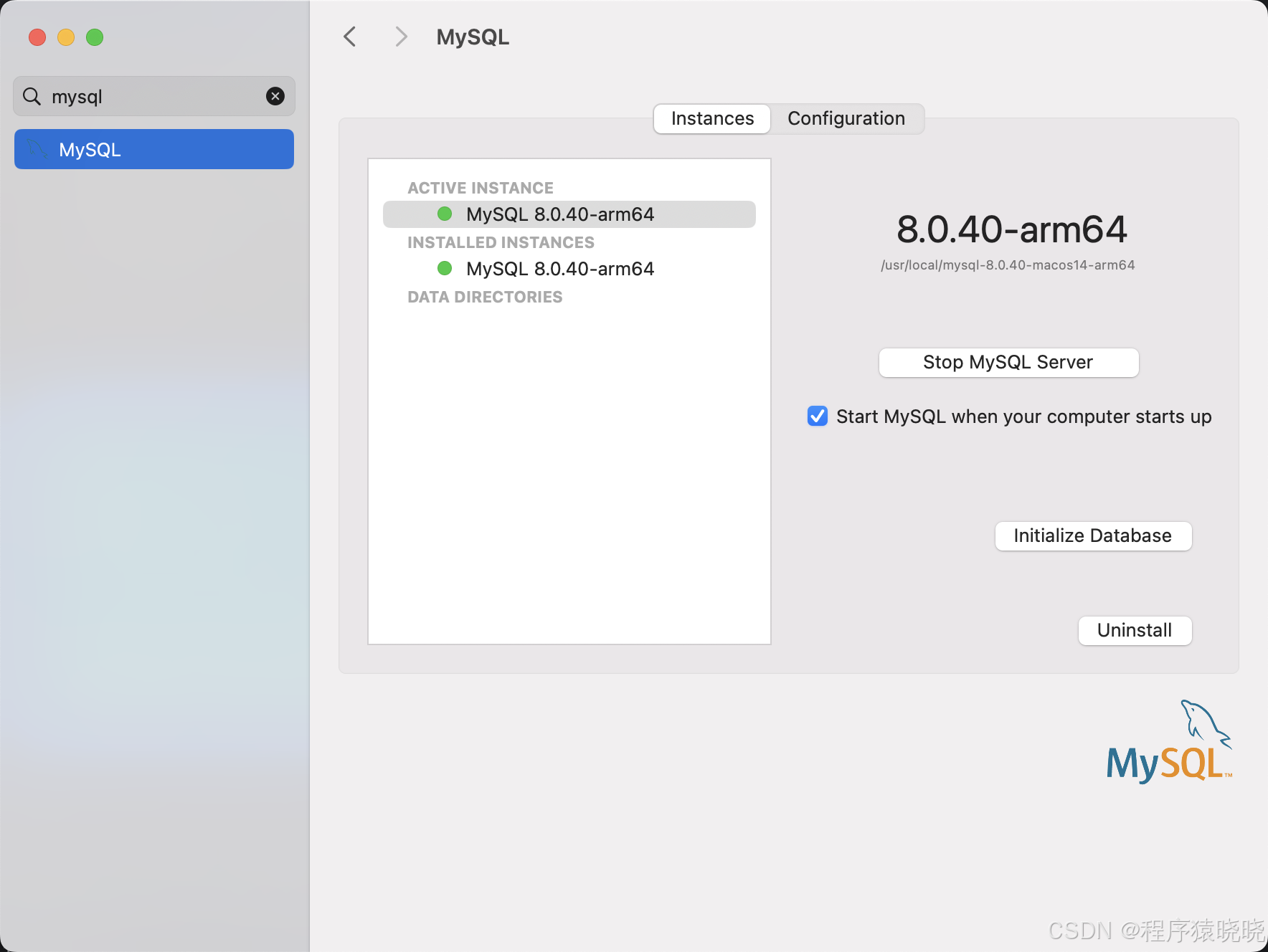Viewport: 1268px width, 952px height.
Task: Toggle Start MySQL when computer starts up
Action: [818, 416]
